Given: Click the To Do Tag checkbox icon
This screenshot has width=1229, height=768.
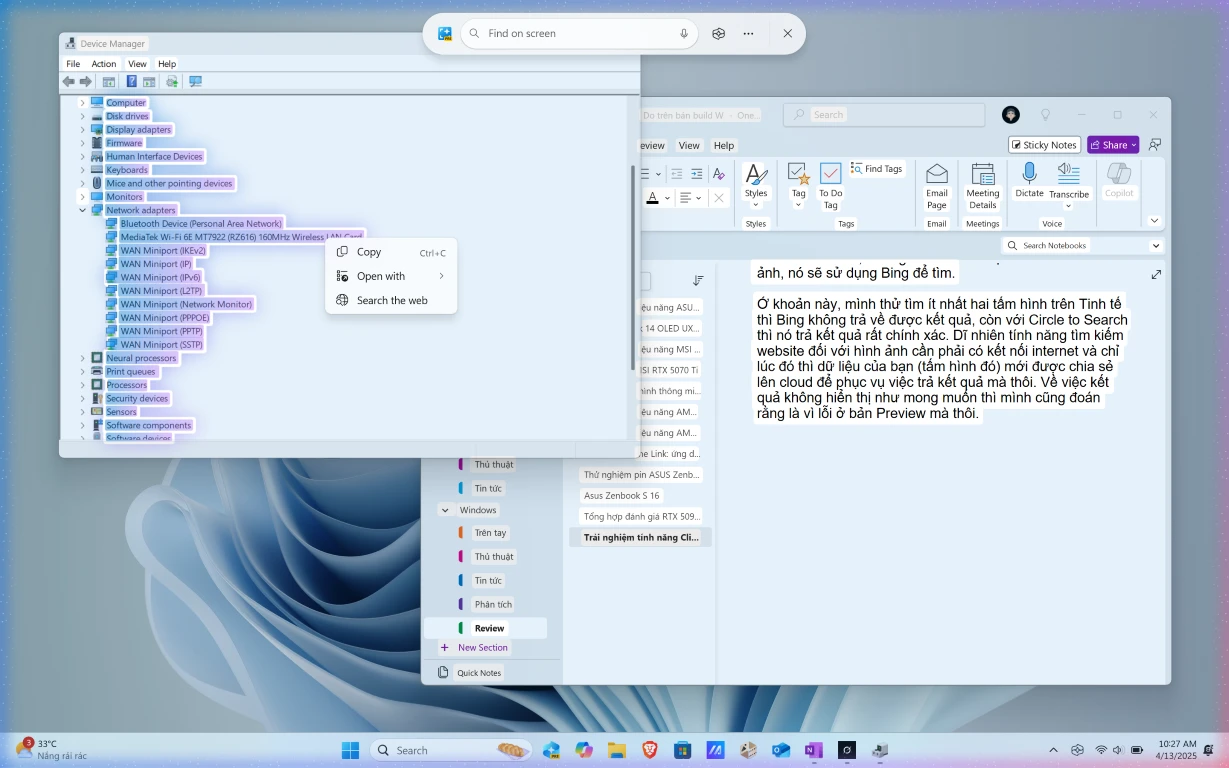Looking at the screenshot, I should (830, 174).
